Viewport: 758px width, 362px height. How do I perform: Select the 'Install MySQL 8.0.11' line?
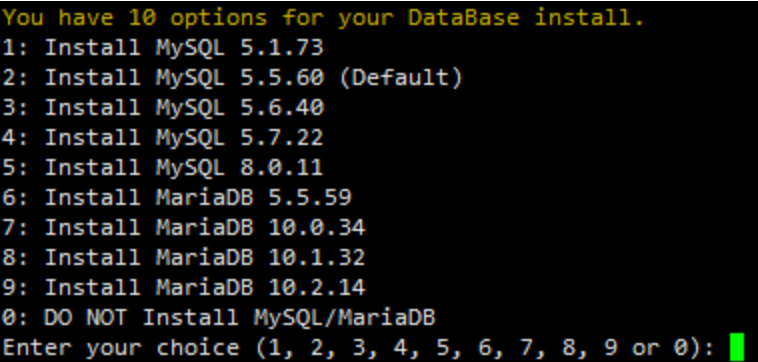tap(162, 168)
